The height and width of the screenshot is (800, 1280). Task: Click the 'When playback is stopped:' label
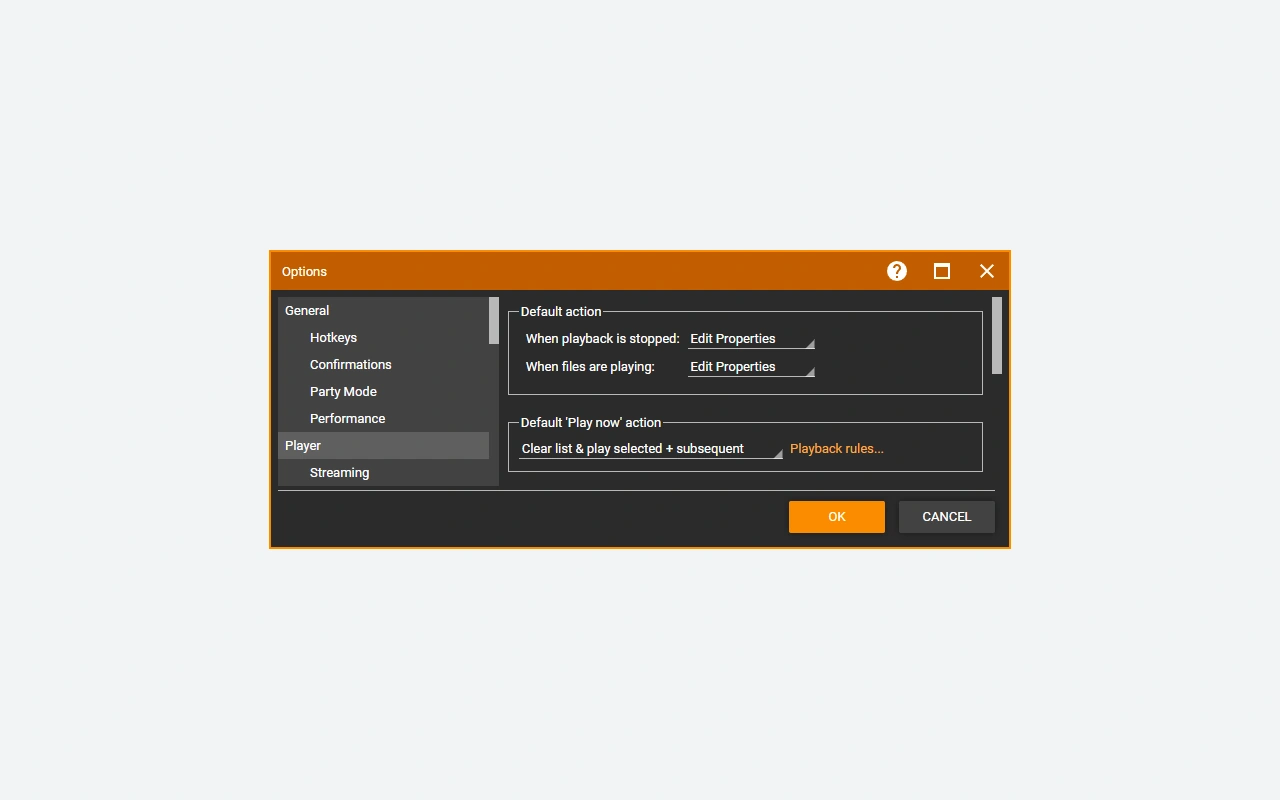[603, 339]
